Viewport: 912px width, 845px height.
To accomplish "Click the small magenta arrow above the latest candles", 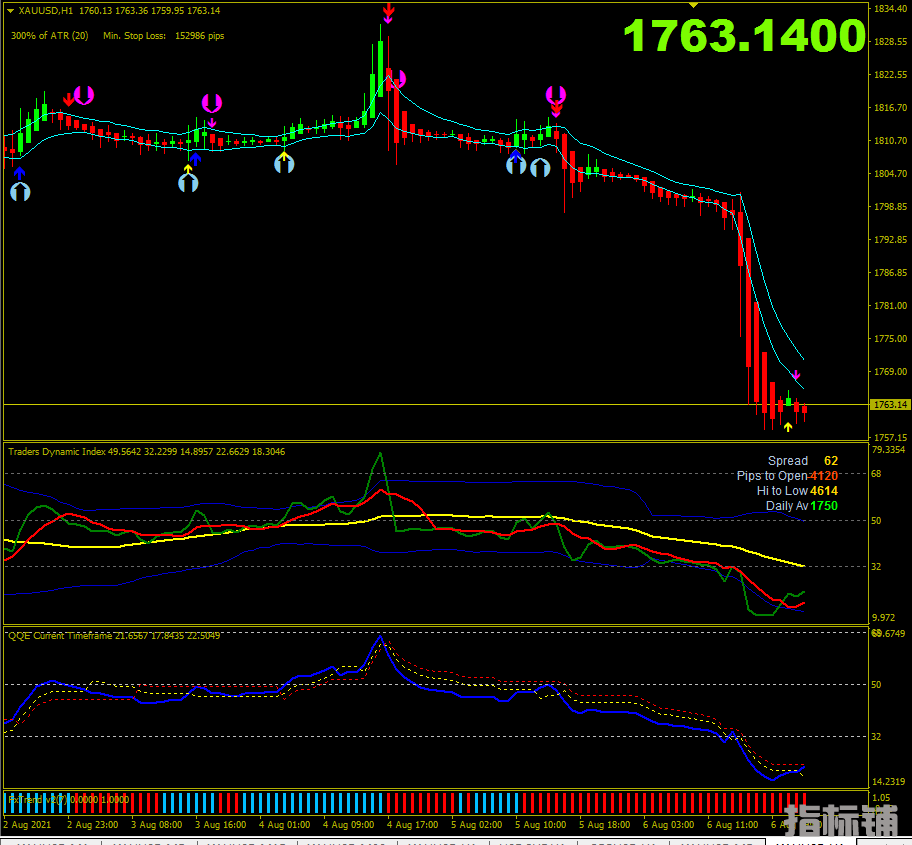I will (x=796, y=375).
